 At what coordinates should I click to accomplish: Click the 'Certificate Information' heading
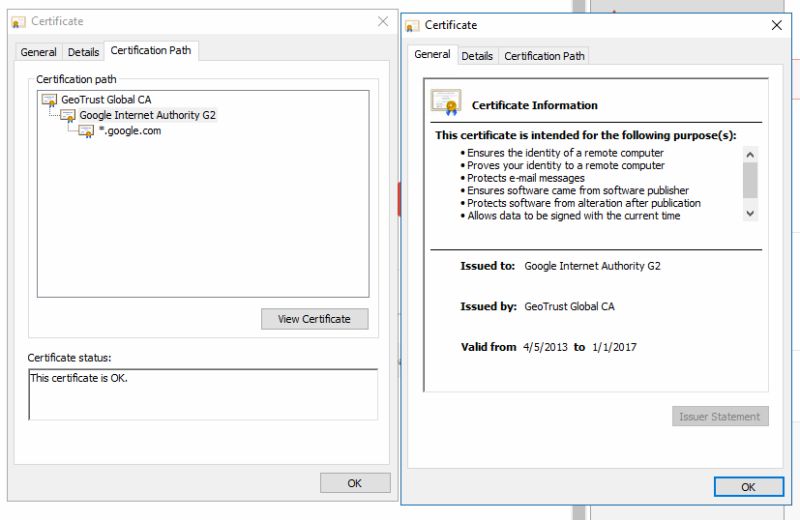click(535, 105)
